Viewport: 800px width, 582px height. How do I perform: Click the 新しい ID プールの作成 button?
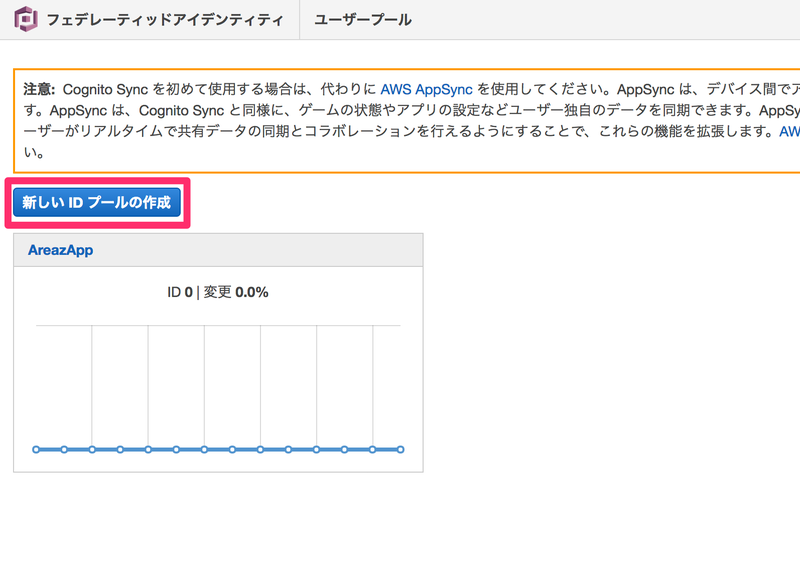(x=97, y=203)
